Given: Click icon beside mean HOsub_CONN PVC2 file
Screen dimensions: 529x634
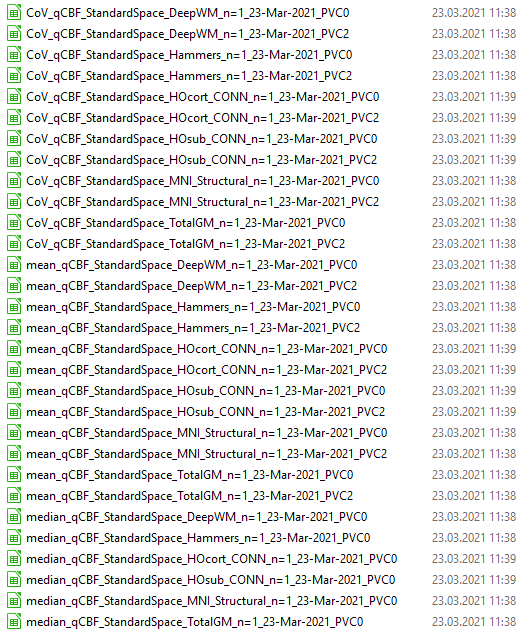Looking at the screenshot, I should [x=14, y=412].
